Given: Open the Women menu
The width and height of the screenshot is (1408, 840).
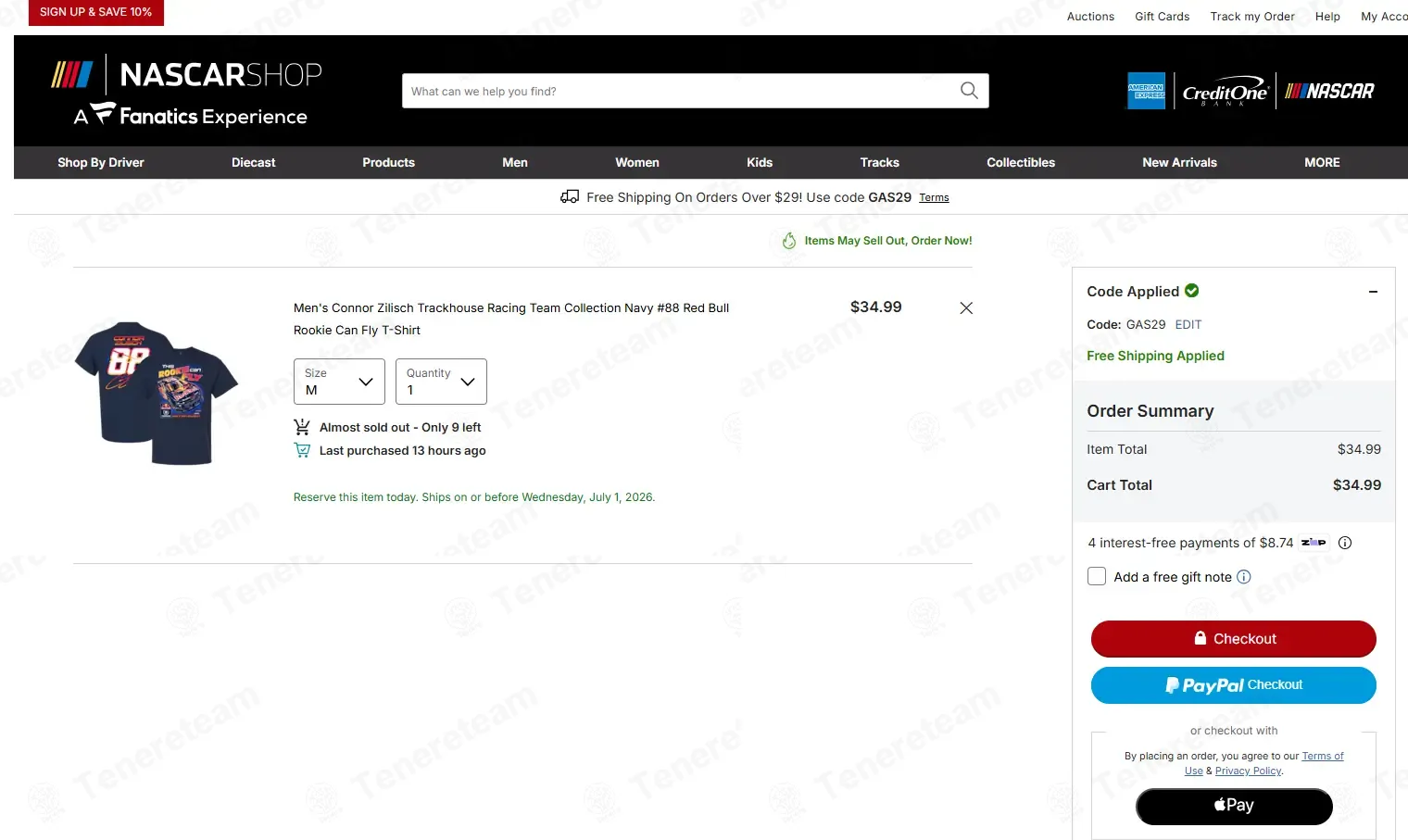Looking at the screenshot, I should (x=637, y=162).
